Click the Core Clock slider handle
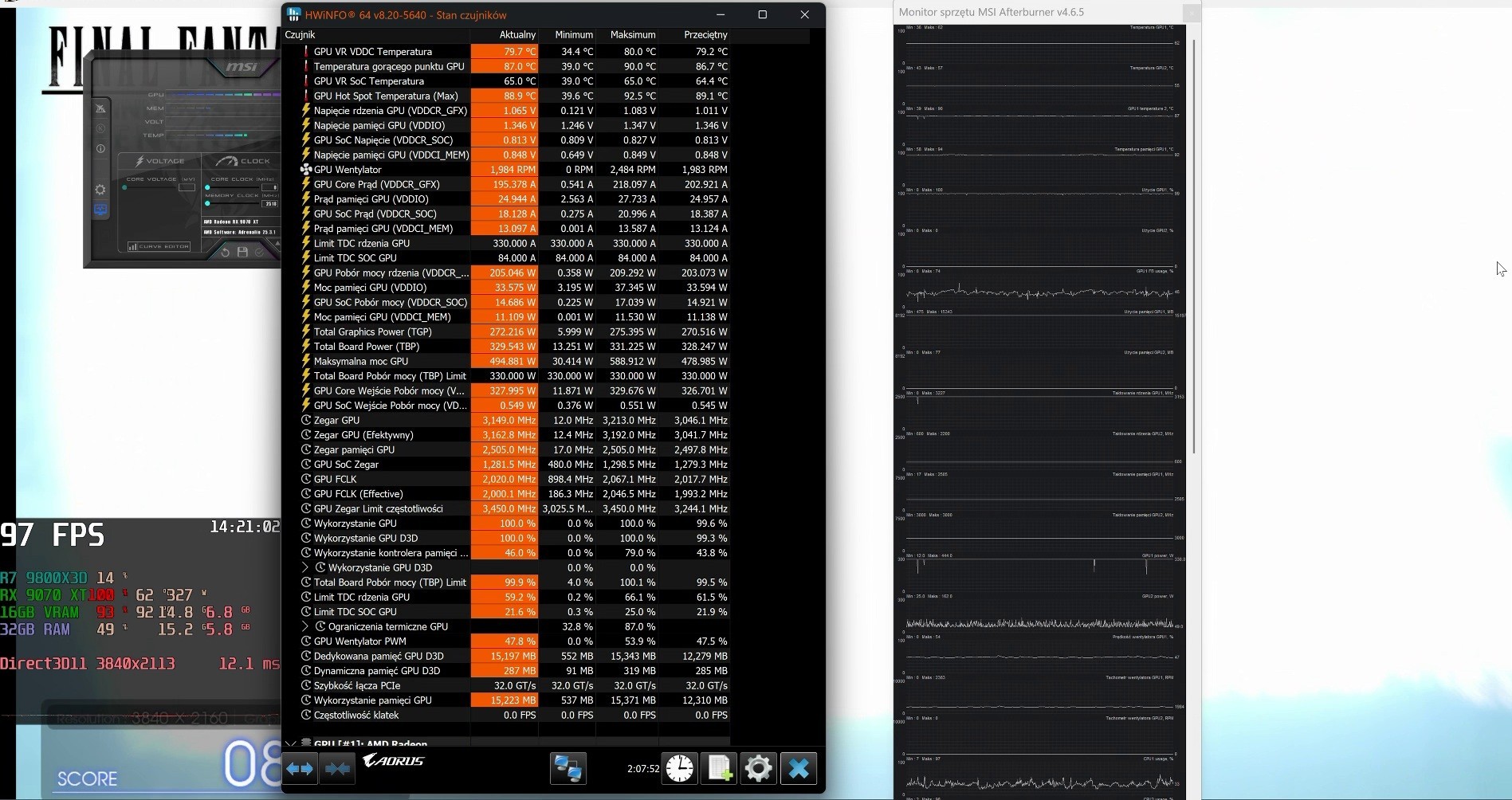Viewport: 1512px width, 800px height. point(207,187)
